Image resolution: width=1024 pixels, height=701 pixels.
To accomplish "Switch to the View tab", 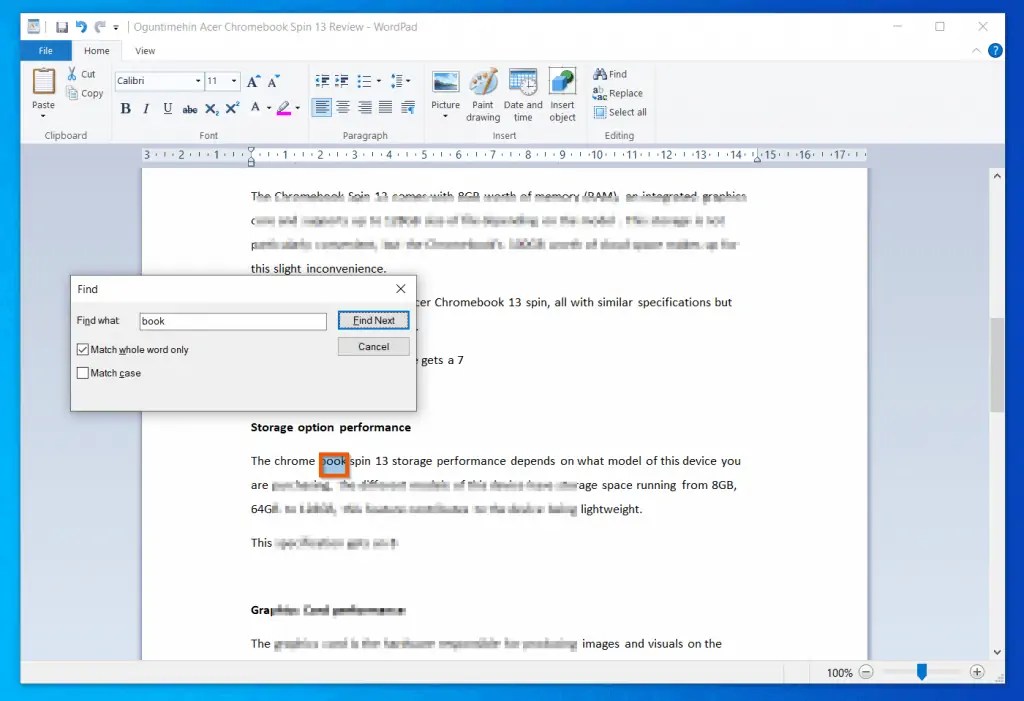I will click(145, 50).
